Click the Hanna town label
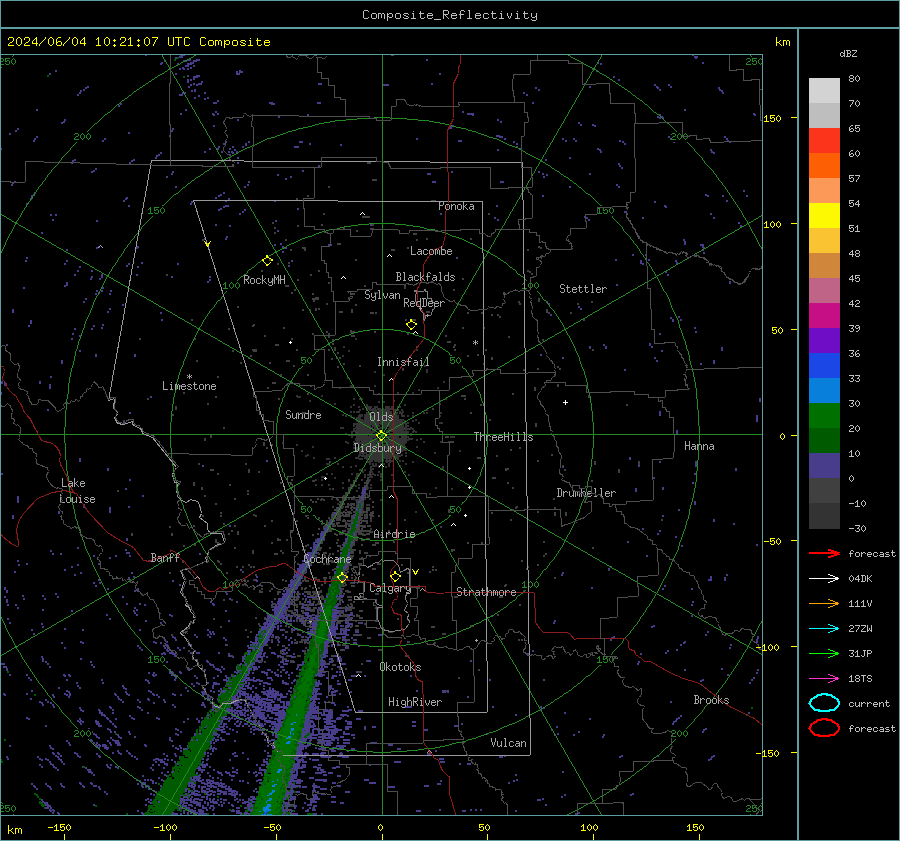Viewport: 900px width, 841px height. coord(699,446)
